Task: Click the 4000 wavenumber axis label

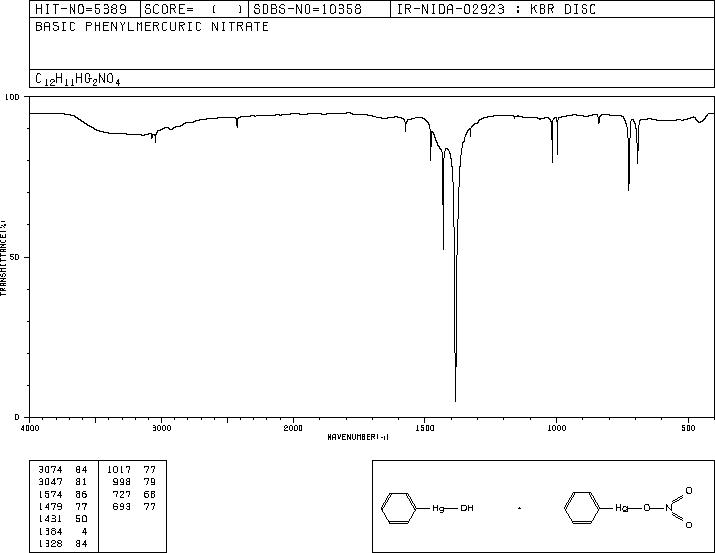Action: 30,428
